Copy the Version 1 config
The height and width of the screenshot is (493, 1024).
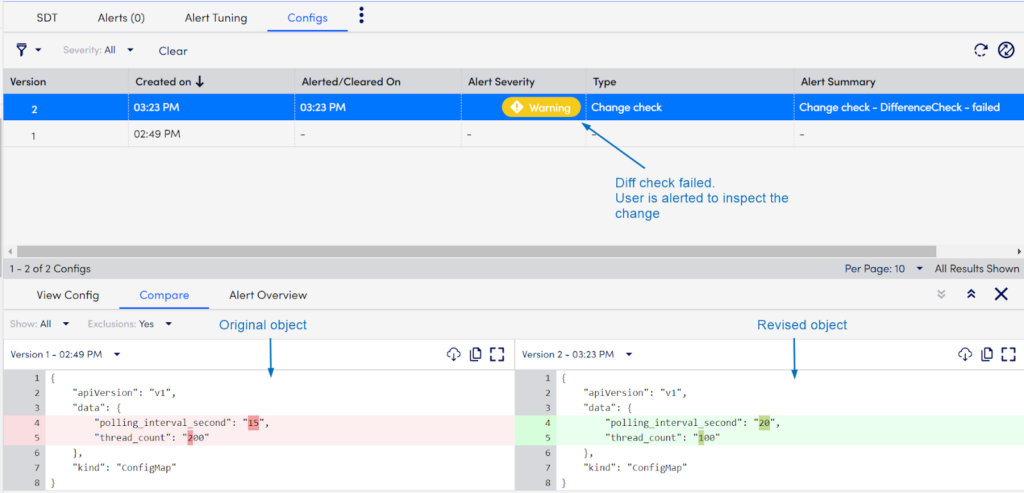(475, 354)
